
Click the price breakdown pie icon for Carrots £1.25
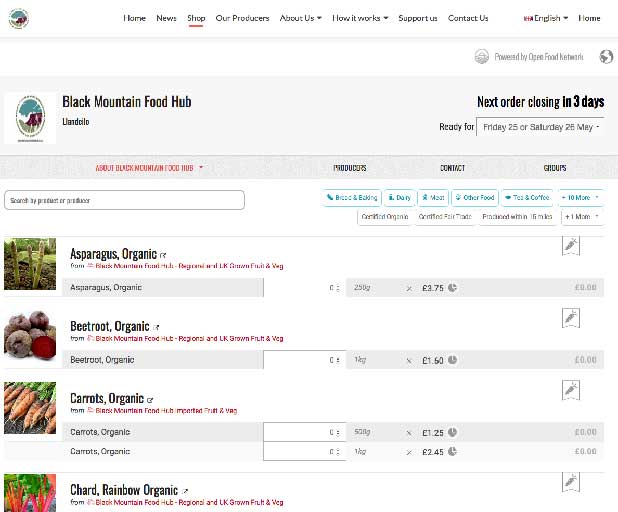point(452,432)
